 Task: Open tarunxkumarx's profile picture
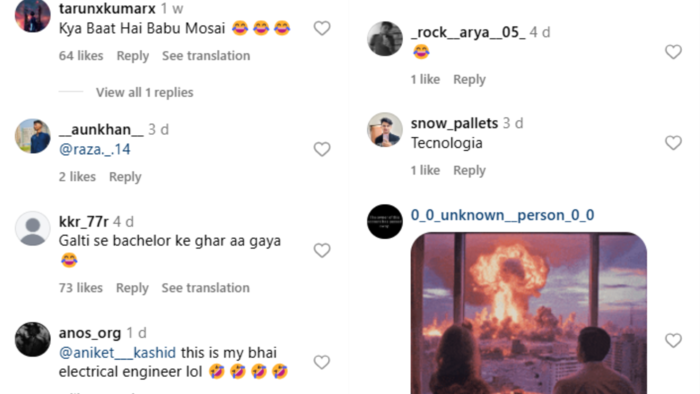33,16
